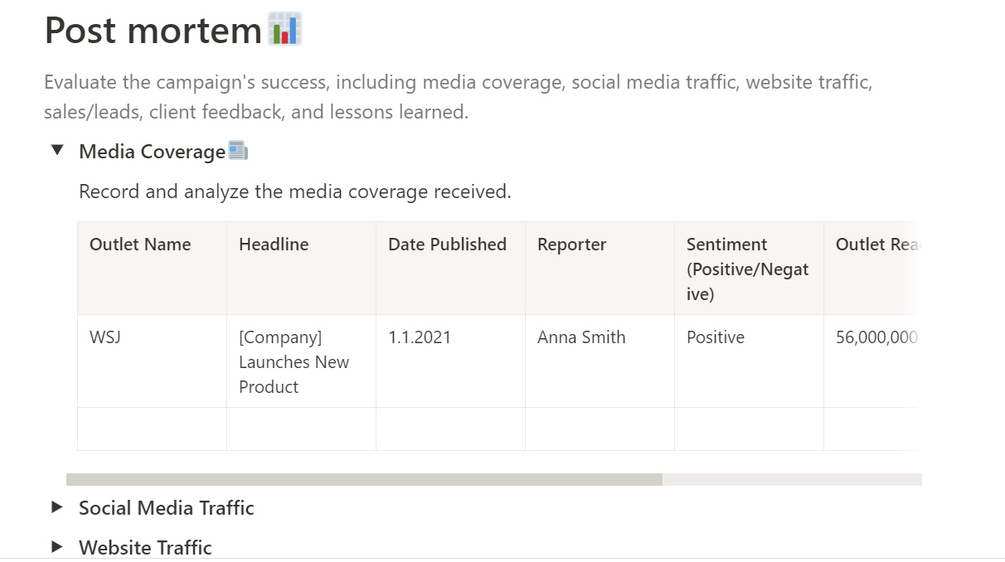The width and height of the screenshot is (1005, 562).
Task: Collapse the Media Coverage toggle section
Action: point(58,151)
